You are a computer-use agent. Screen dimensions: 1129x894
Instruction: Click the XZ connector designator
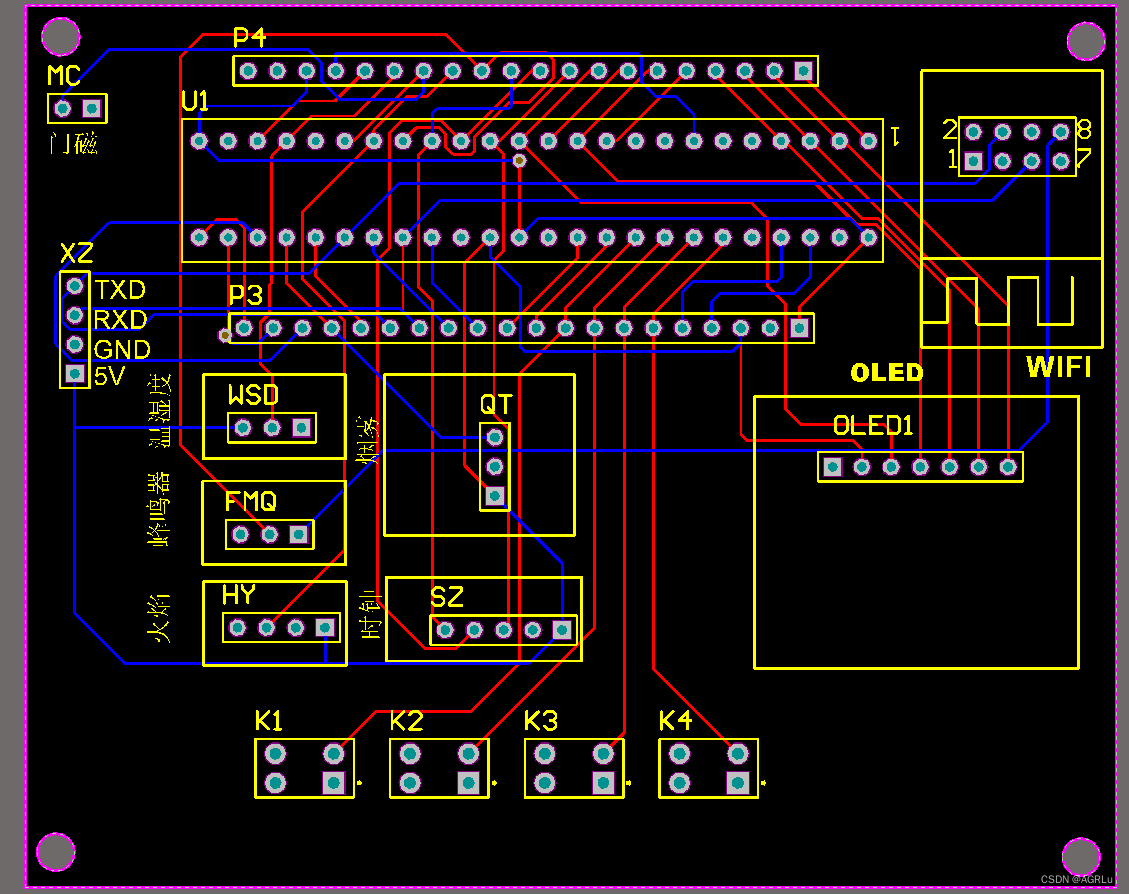click(x=76, y=253)
